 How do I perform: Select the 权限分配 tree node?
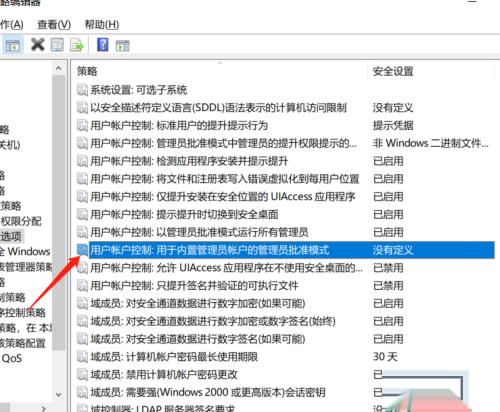(21, 221)
